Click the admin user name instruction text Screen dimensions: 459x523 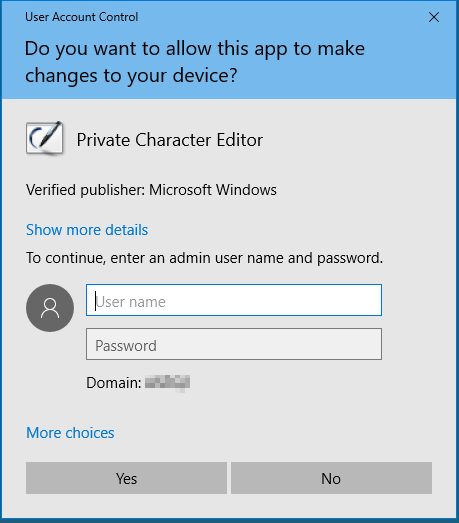pos(204,258)
